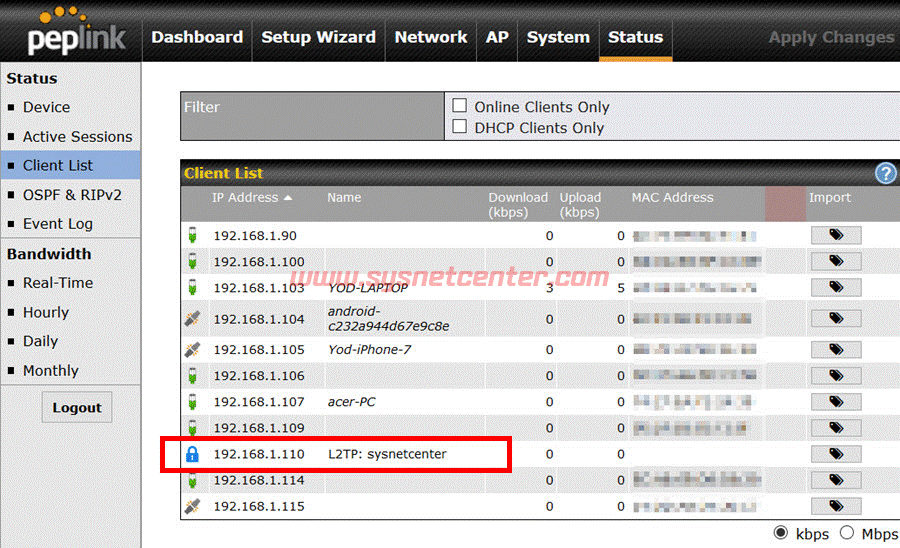Click the wireless icon beside 192.168.1.104

193,320
